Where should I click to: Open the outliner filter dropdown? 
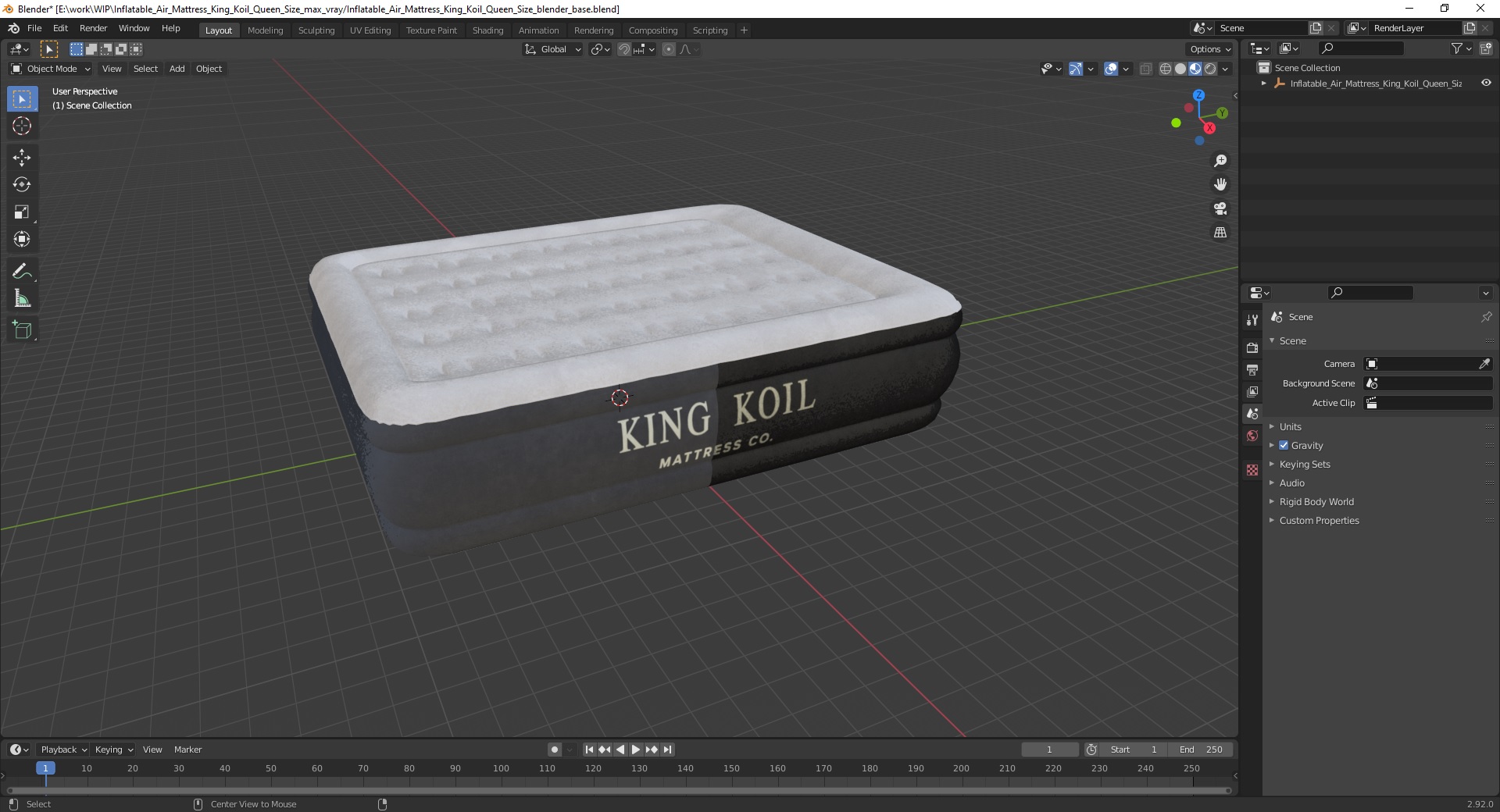pos(1461,48)
